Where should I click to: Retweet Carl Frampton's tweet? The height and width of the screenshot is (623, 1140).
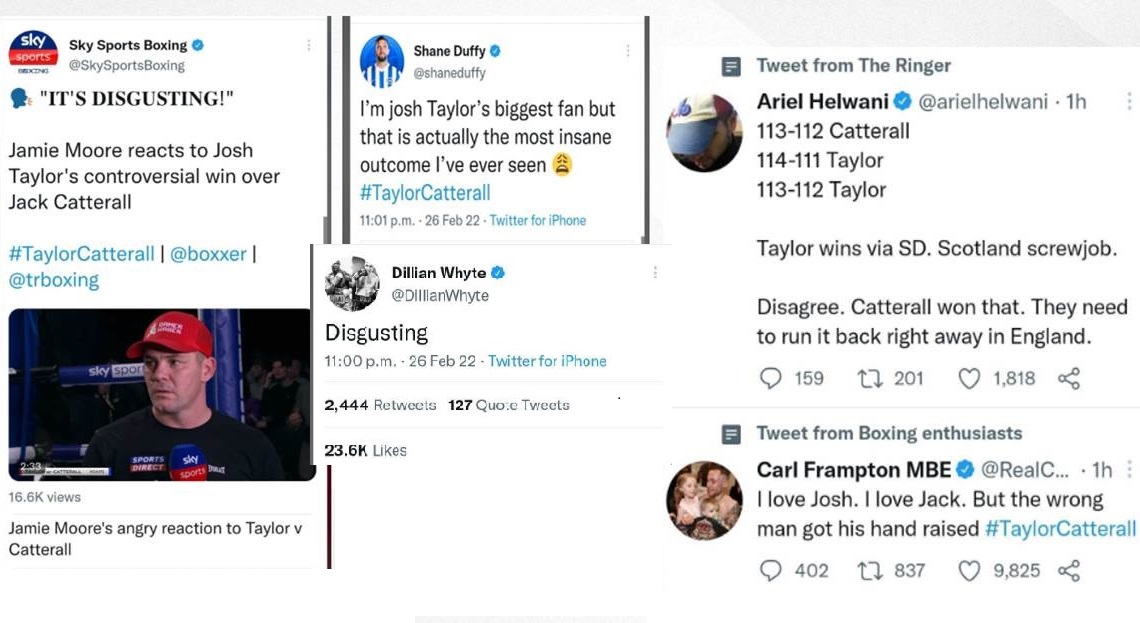click(x=870, y=570)
